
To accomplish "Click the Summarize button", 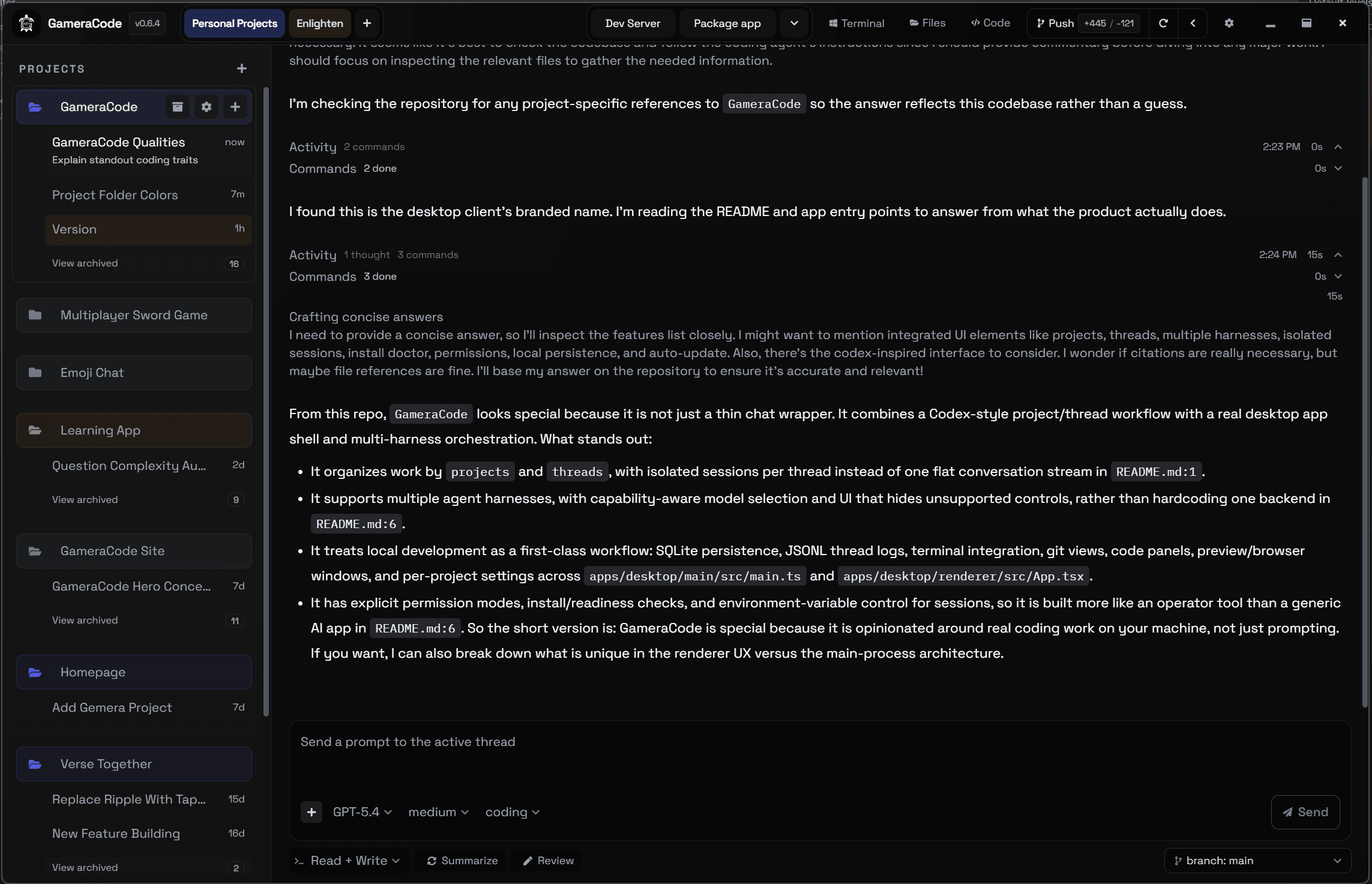I will click(463, 861).
